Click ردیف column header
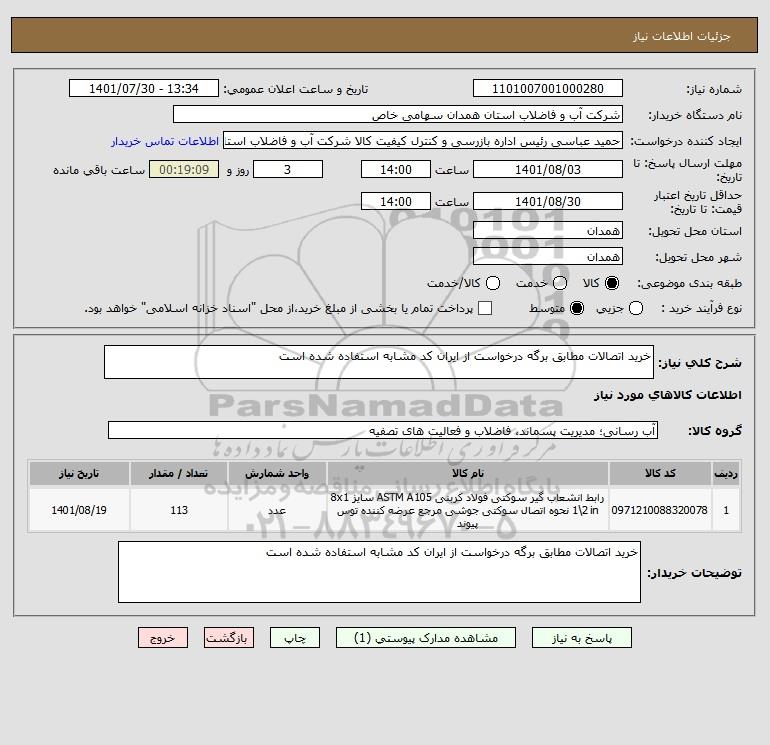Viewport: 770px width, 745px height. 726,473
